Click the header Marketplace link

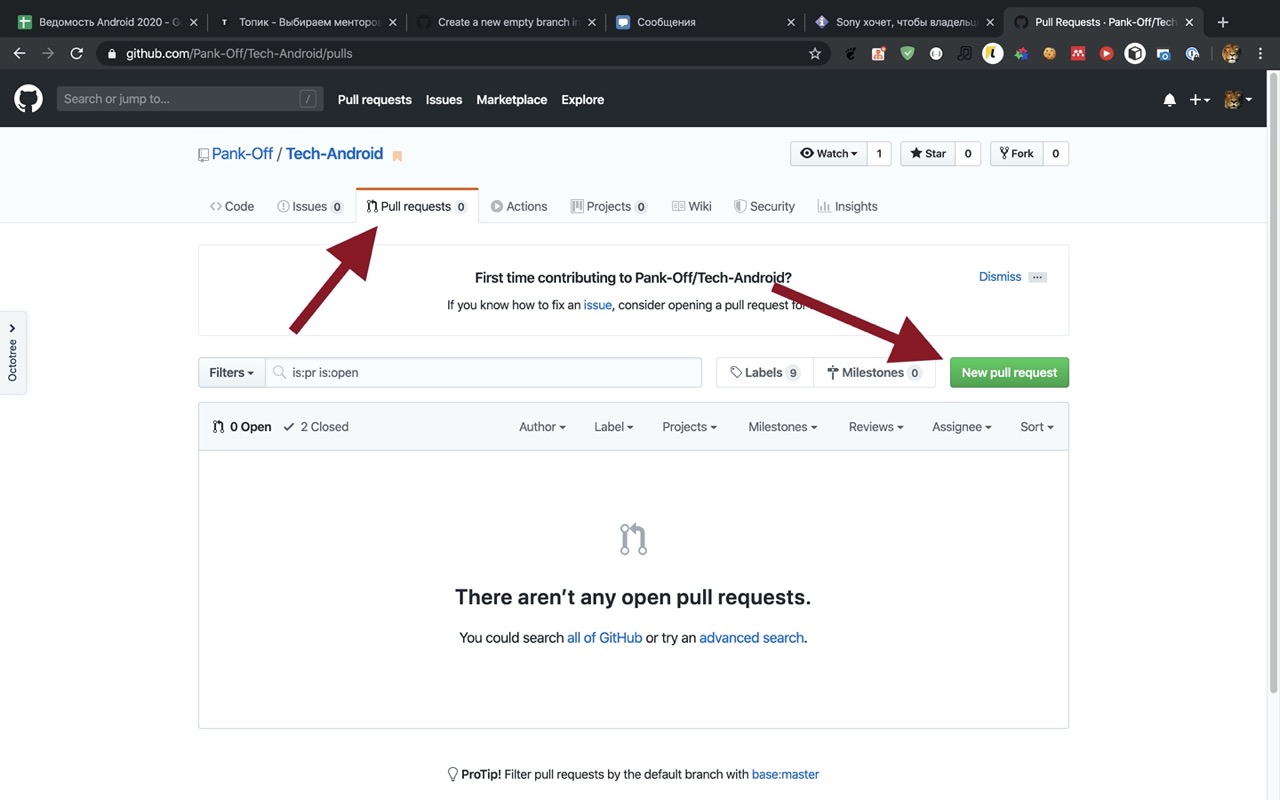click(x=512, y=100)
